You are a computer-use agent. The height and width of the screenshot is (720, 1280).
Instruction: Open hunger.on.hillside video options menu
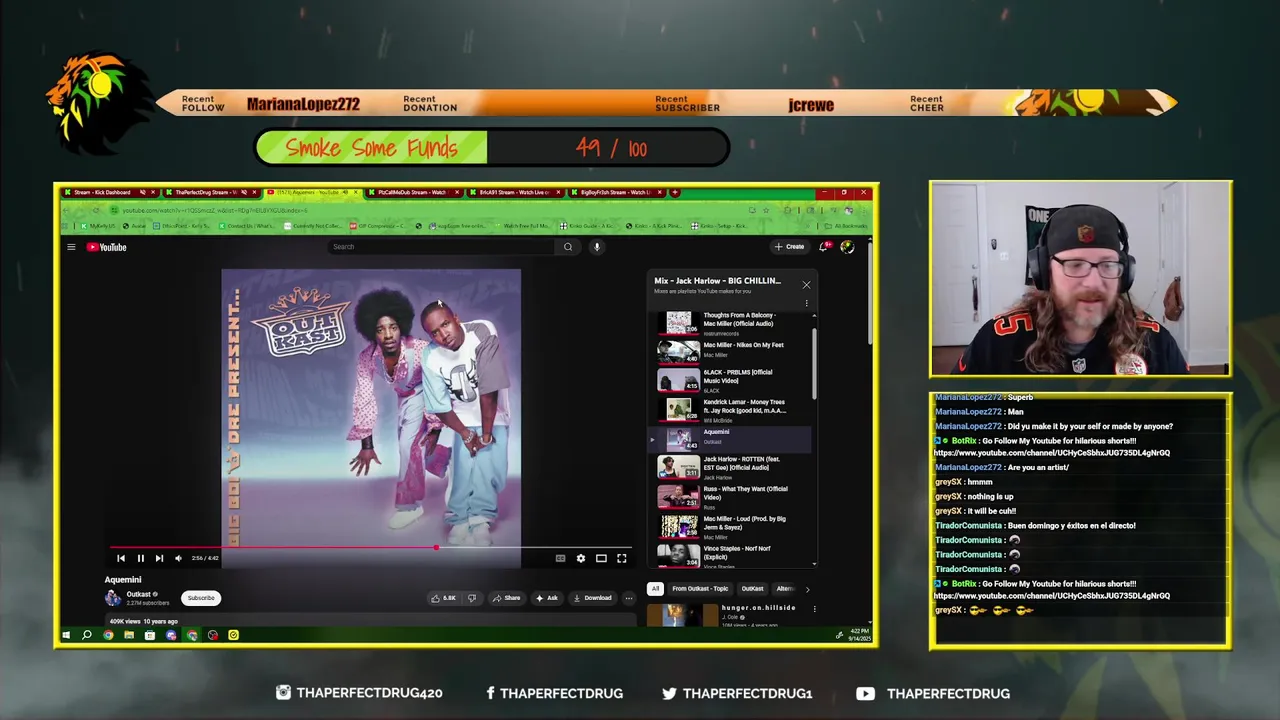[814, 609]
